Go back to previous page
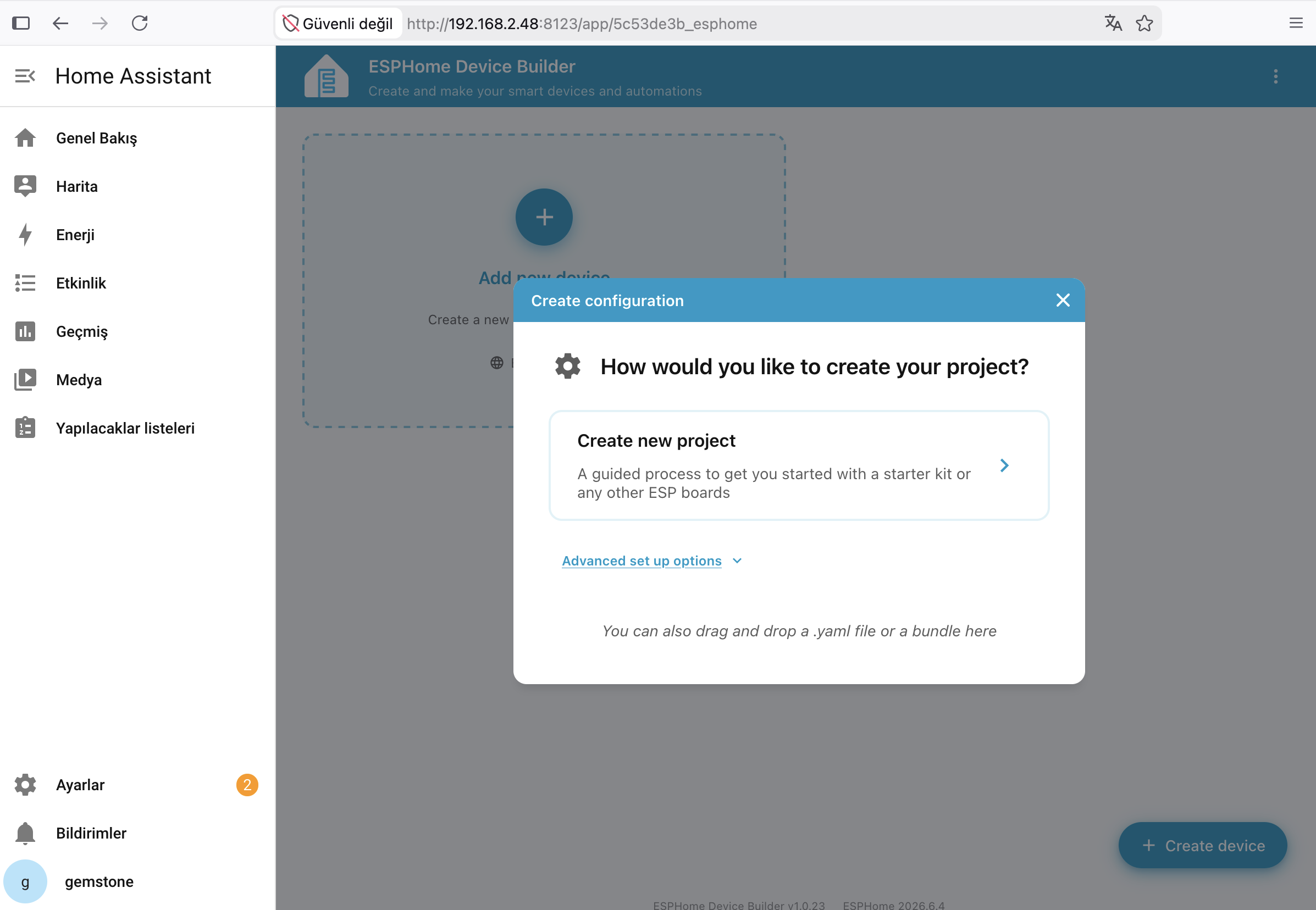Screen dimensions: 1316x910 coord(60,24)
